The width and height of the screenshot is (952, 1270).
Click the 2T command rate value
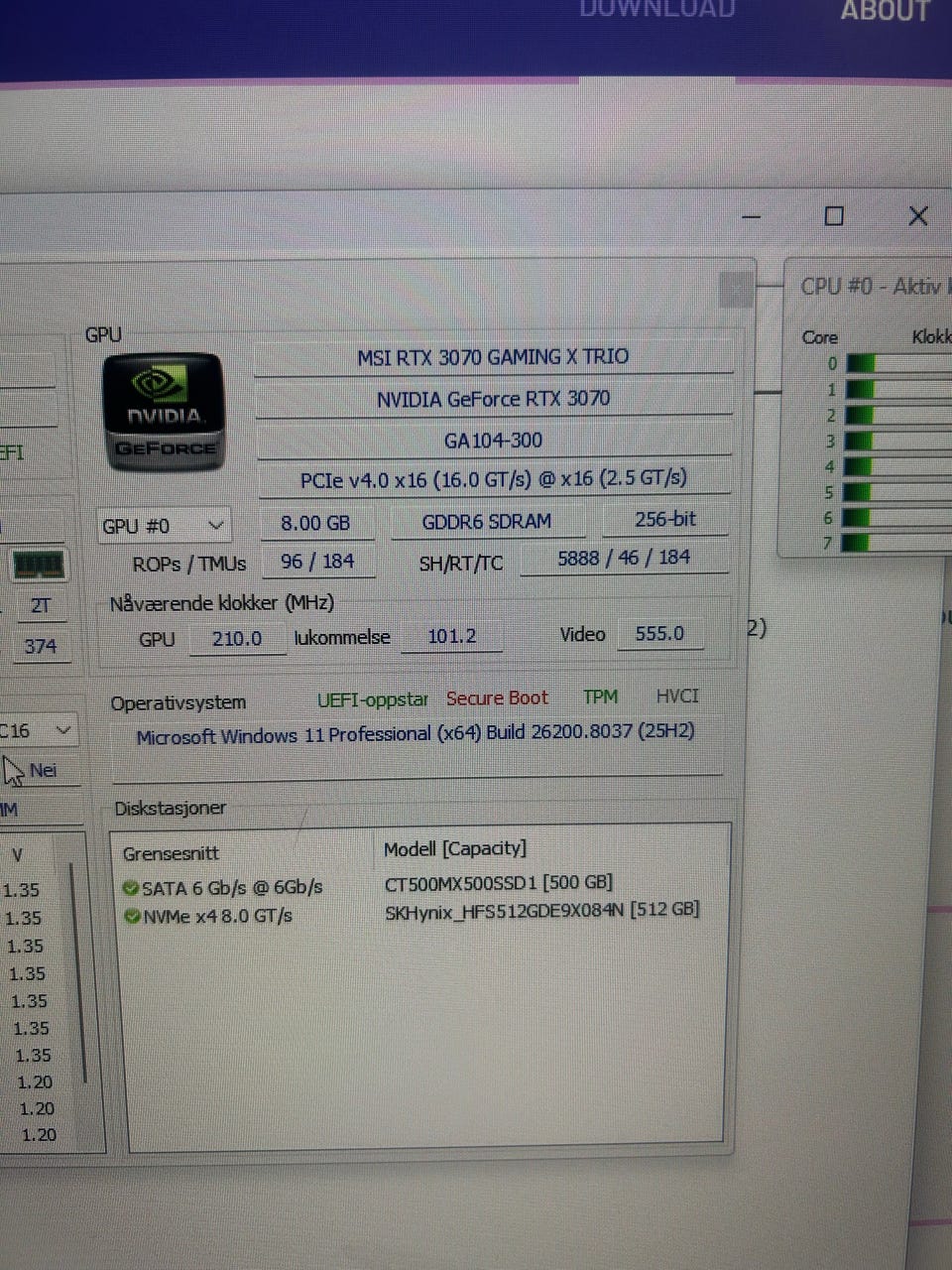[x=41, y=606]
